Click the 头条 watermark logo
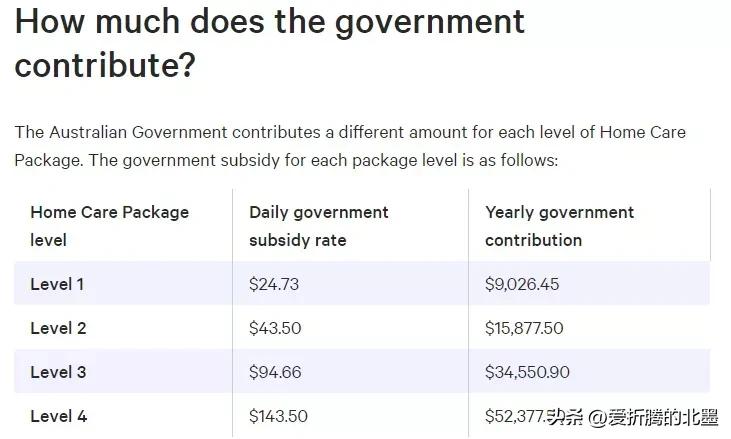731x439 pixels. click(x=565, y=417)
